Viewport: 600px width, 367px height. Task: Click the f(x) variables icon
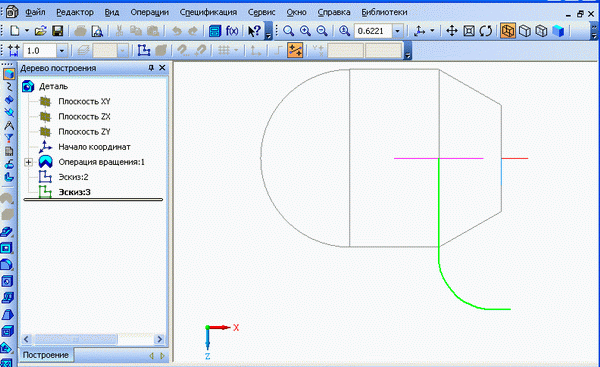(x=232, y=31)
